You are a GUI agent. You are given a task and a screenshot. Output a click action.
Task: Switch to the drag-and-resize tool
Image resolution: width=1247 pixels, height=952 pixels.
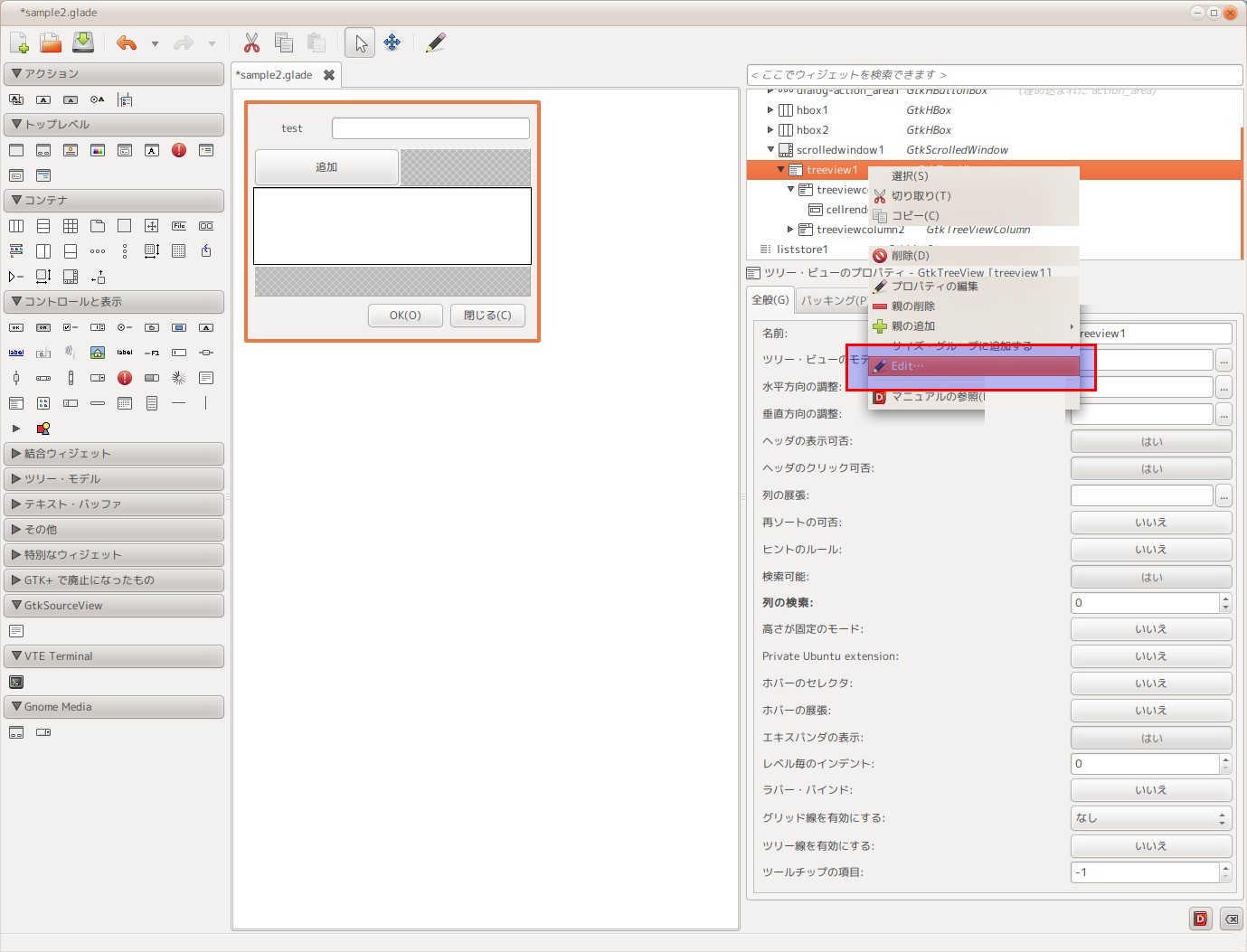tap(392, 42)
